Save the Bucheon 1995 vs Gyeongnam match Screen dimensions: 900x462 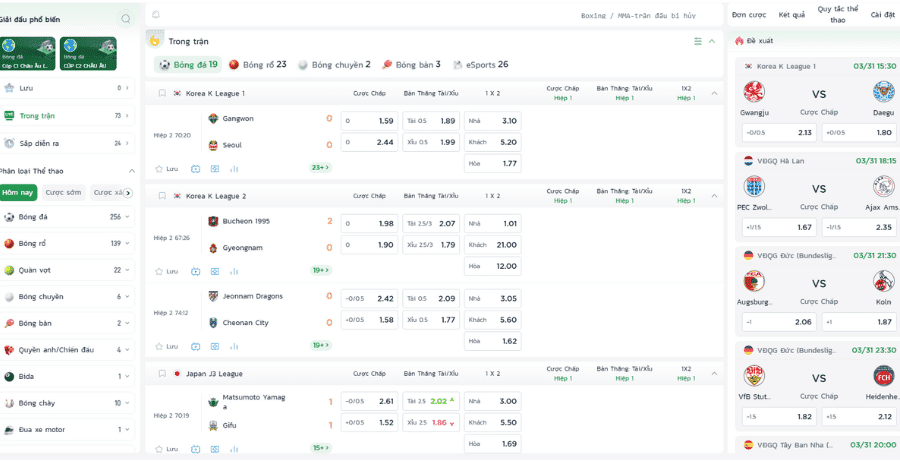[x=166, y=271]
